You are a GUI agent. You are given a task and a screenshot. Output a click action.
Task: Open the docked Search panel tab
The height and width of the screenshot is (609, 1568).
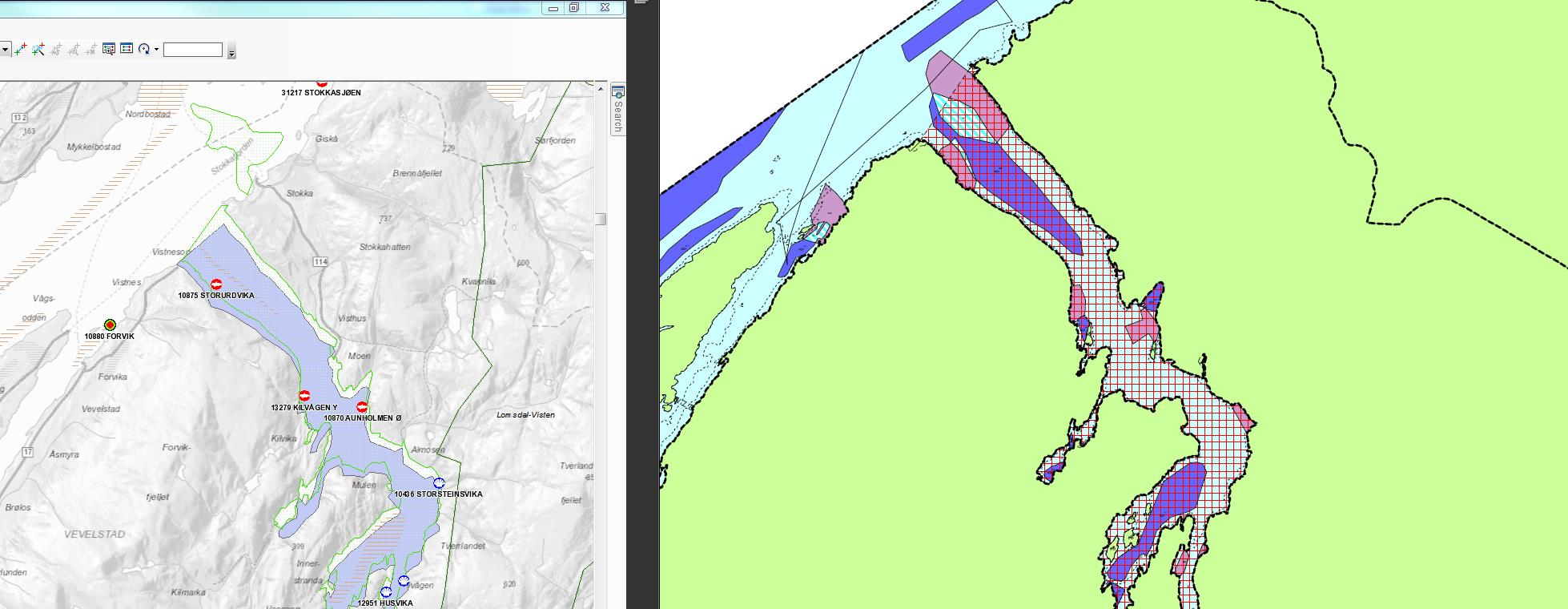coord(617,108)
